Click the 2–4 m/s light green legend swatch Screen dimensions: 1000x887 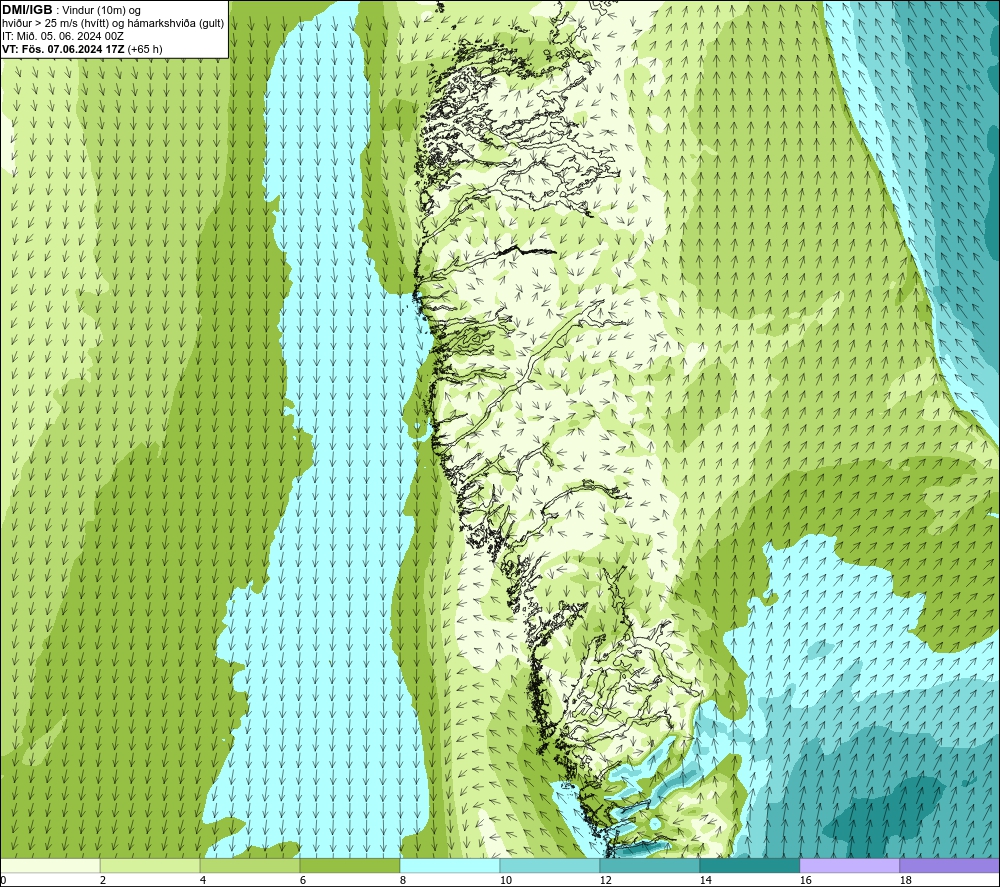click(150, 865)
